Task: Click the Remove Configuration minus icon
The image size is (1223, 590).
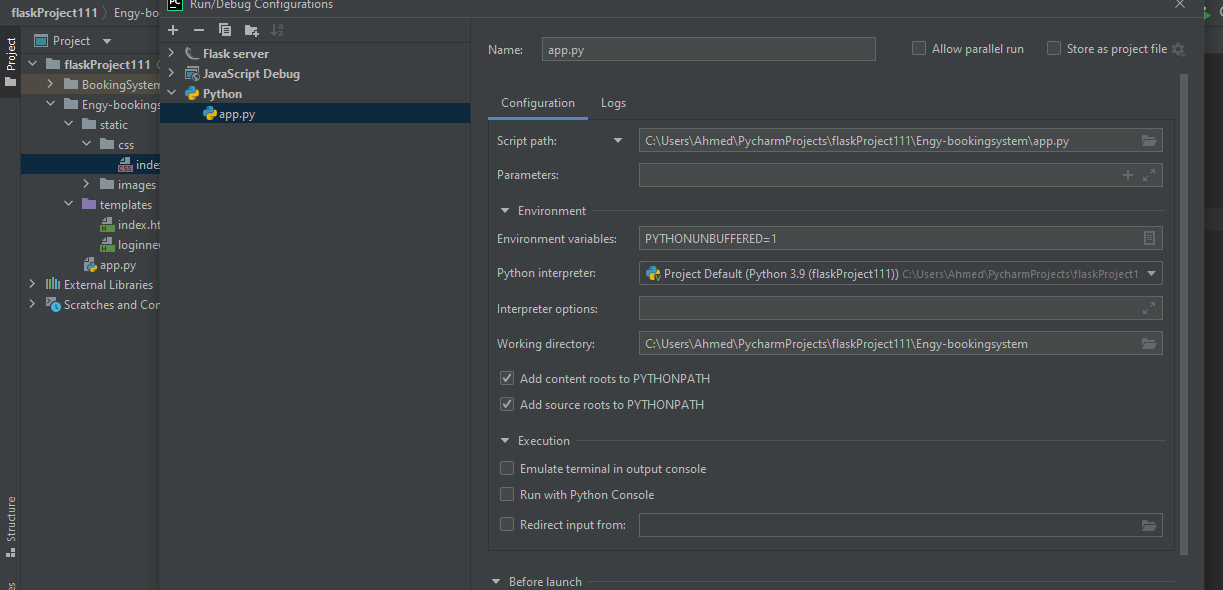Action: [x=199, y=30]
